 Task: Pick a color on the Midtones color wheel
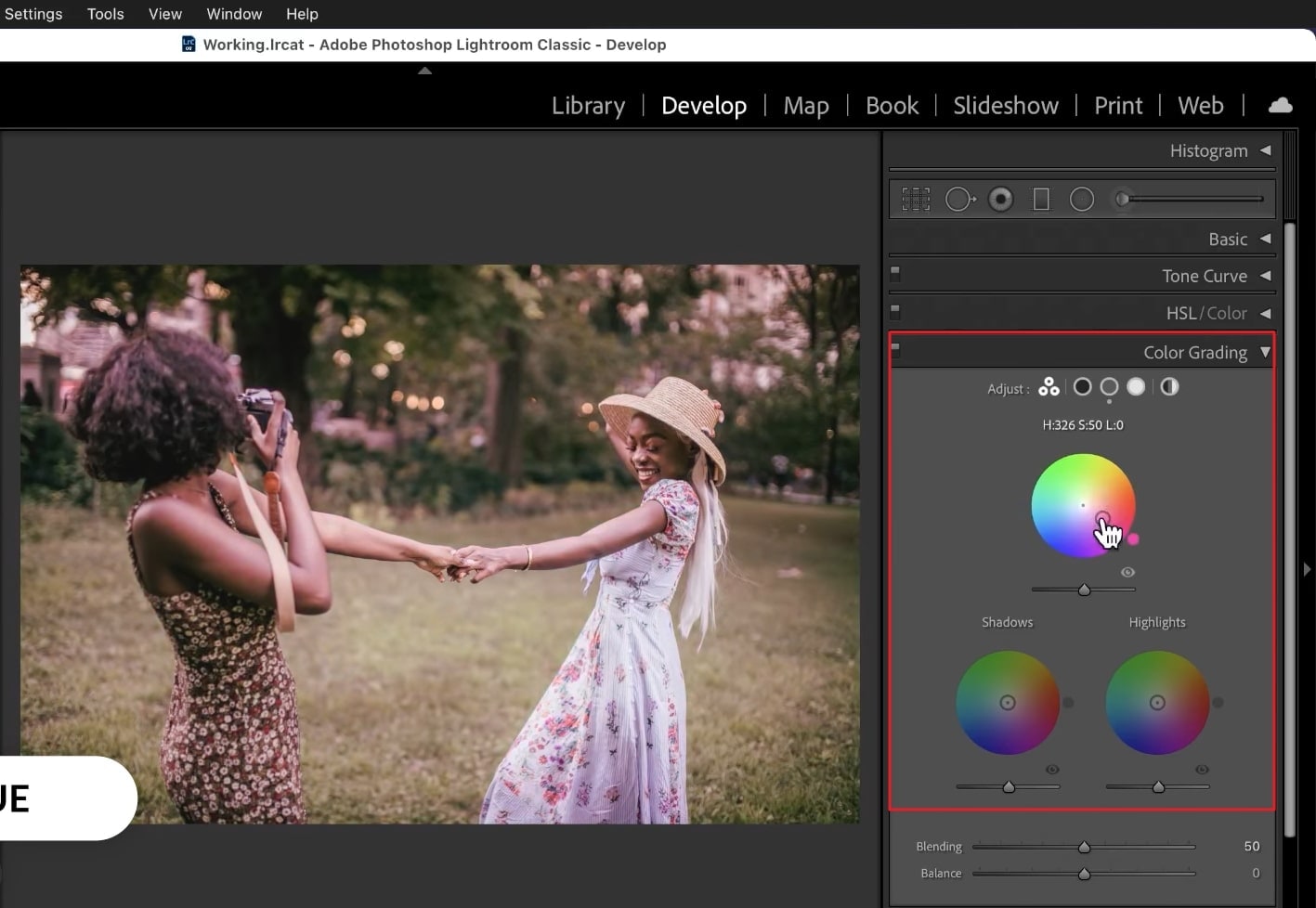(x=1084, y=506)
